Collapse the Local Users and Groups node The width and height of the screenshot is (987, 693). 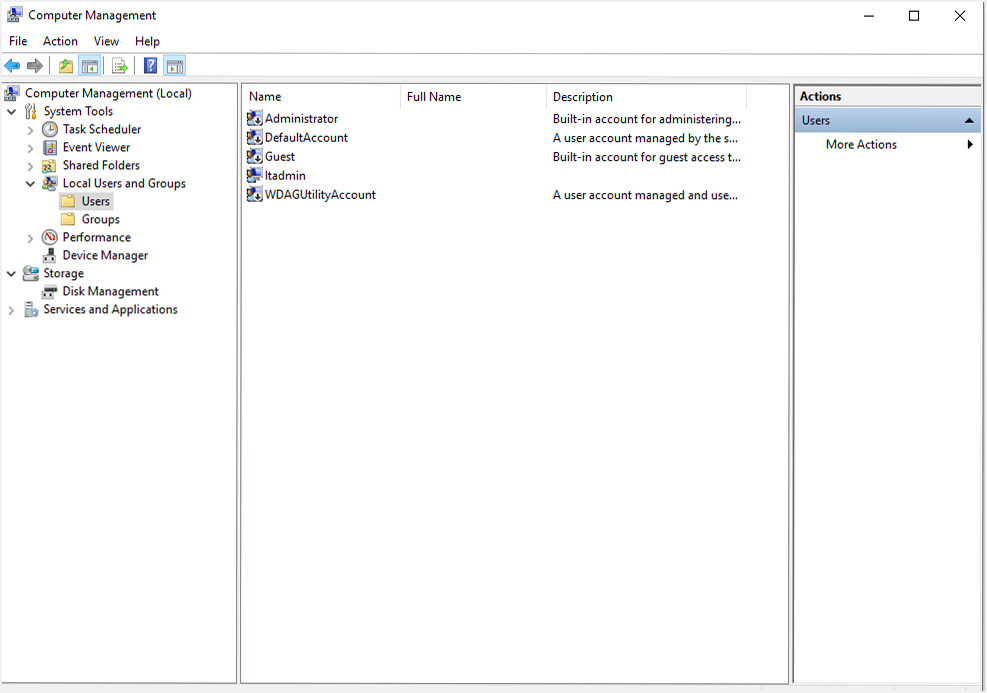[30, 183]
